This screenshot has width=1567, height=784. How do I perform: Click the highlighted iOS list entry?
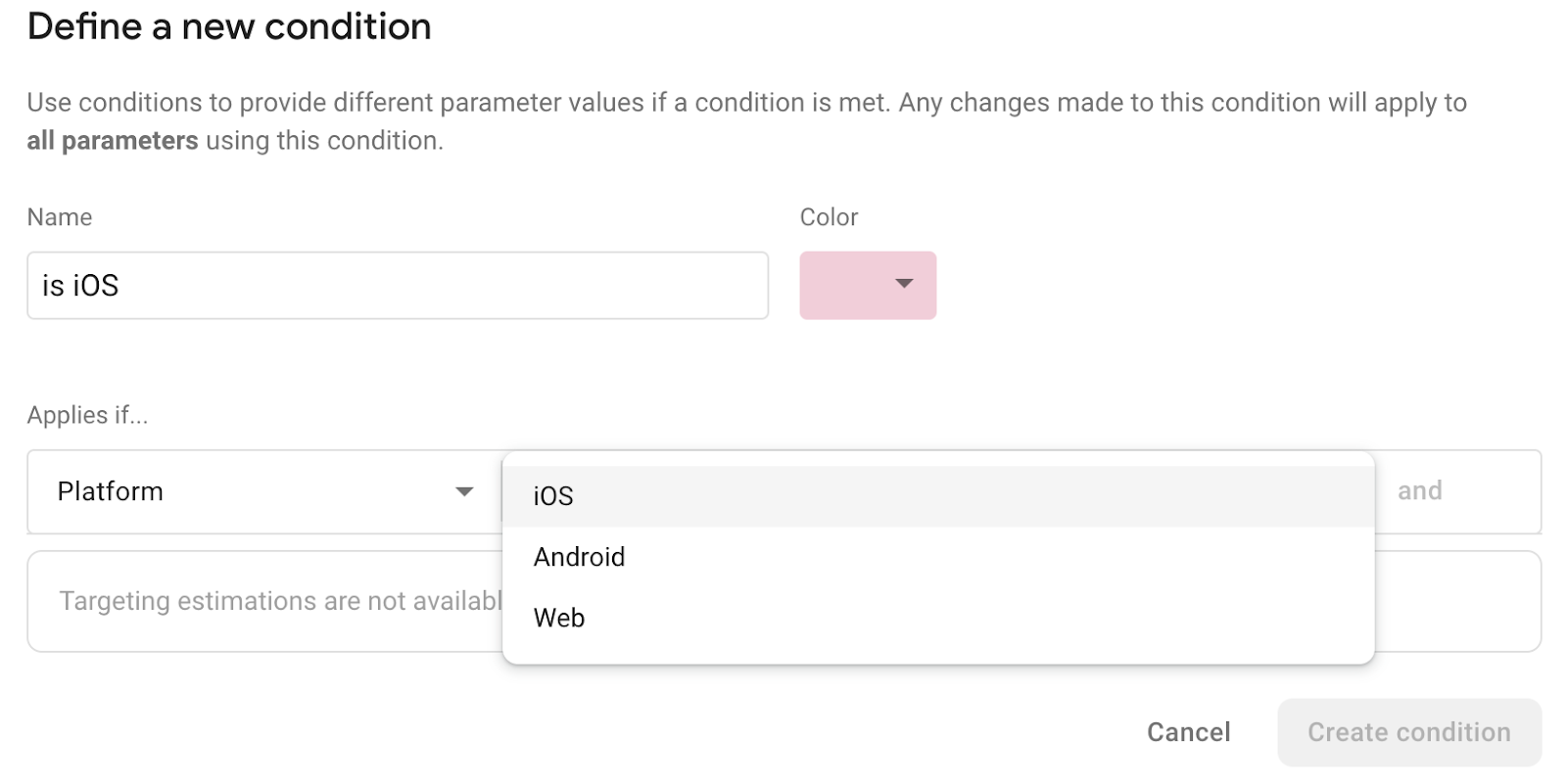553,495
